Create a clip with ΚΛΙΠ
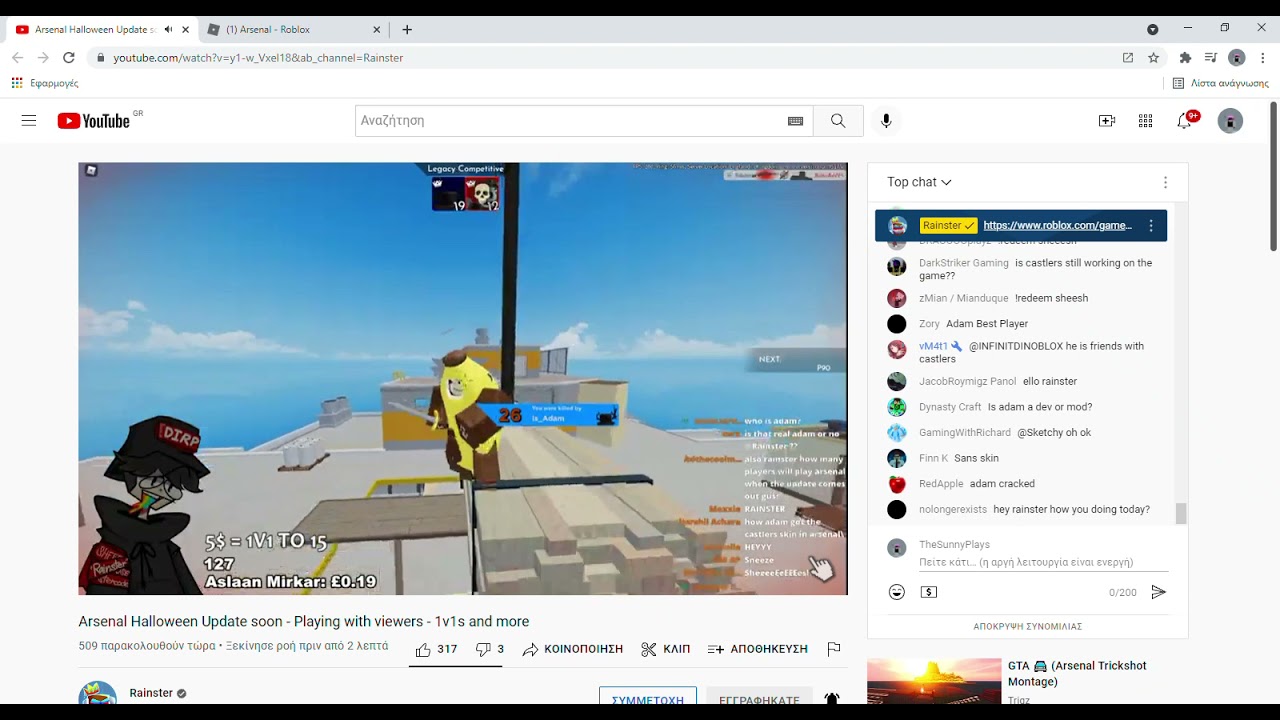The image size is (1280, 720). click(x=665, y=649)
